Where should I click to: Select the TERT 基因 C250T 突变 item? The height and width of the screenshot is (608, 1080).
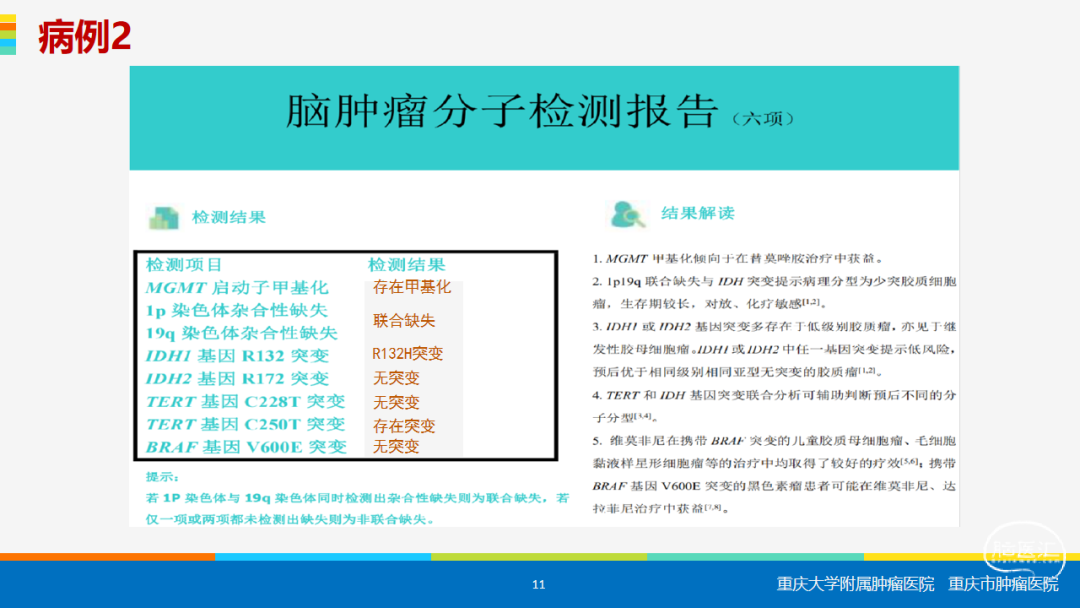[x=246, y=424]
